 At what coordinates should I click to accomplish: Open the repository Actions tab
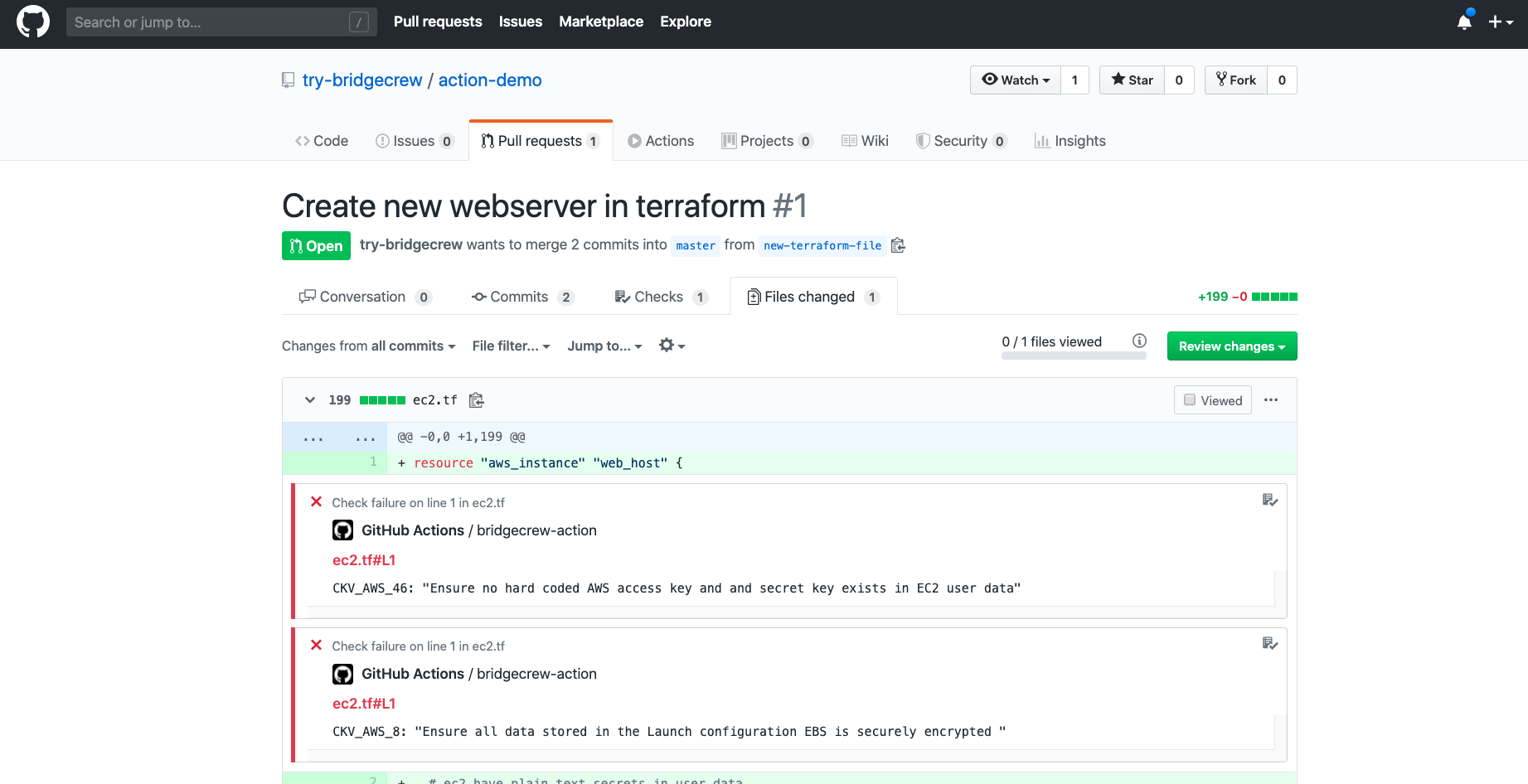(661, 141)
